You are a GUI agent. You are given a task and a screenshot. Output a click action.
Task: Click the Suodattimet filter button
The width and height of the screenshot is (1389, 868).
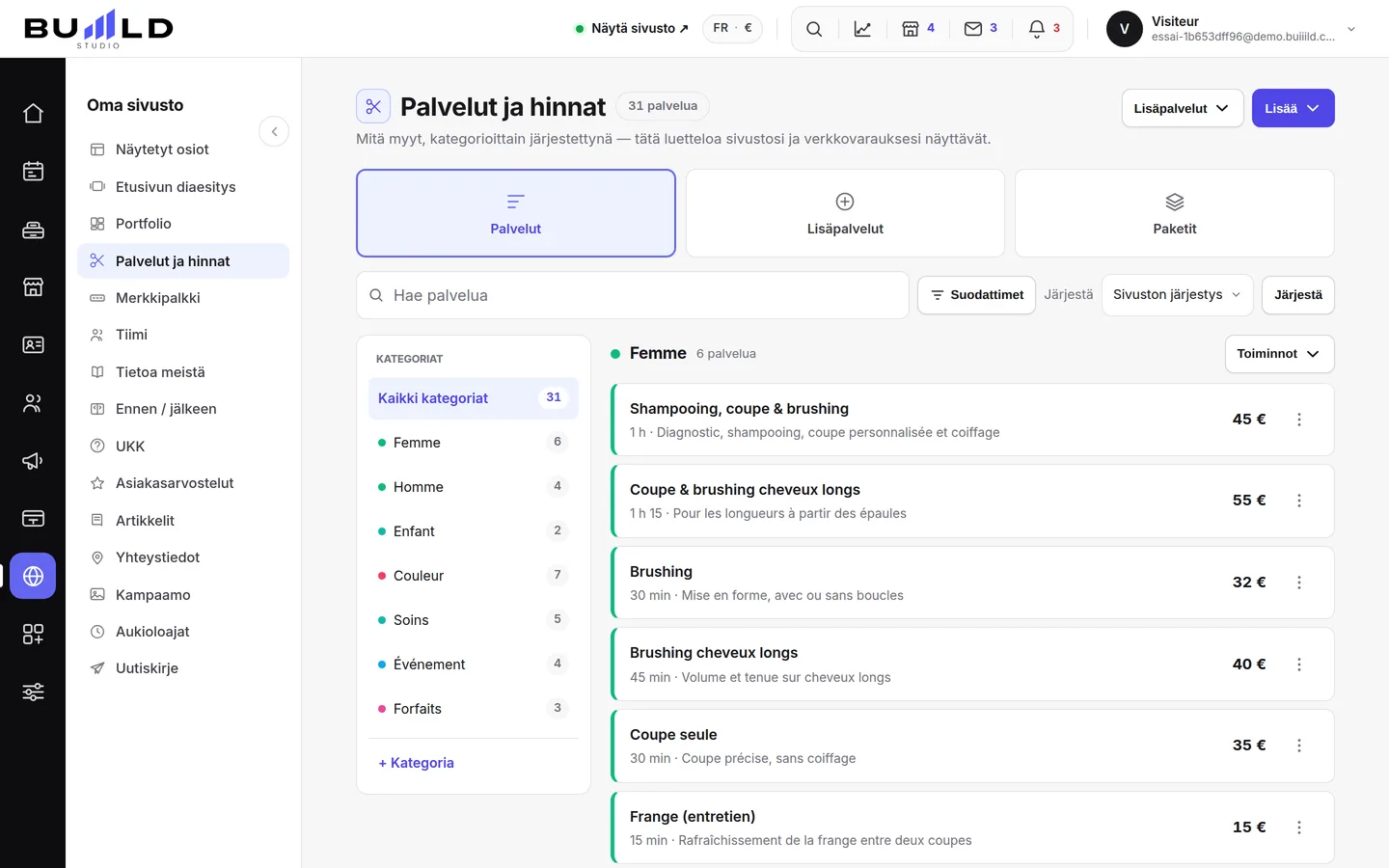click(x=976, y=295)
